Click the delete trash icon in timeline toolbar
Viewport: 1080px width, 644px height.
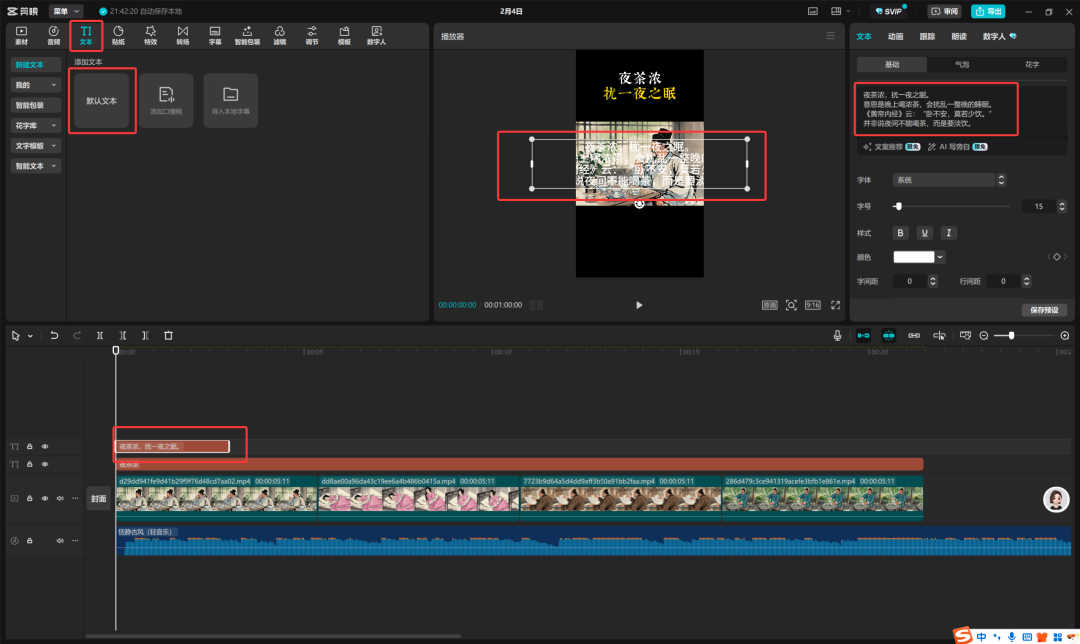click(168, 336)
